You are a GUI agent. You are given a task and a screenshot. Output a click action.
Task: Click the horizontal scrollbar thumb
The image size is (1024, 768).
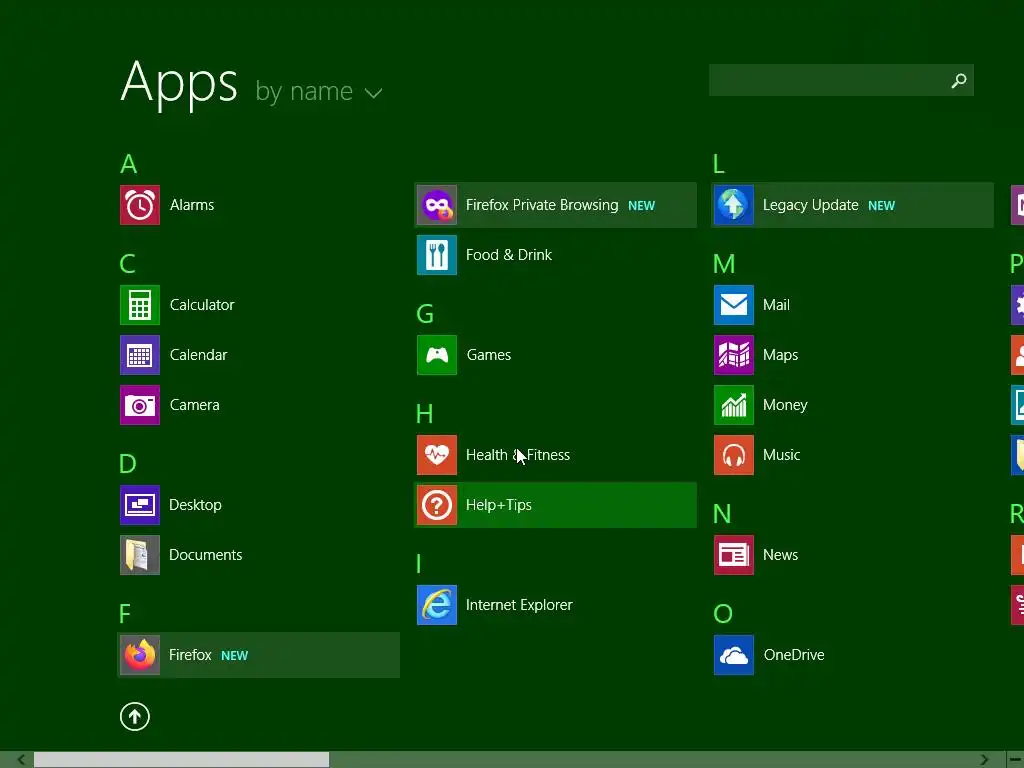tap(182, 760)
